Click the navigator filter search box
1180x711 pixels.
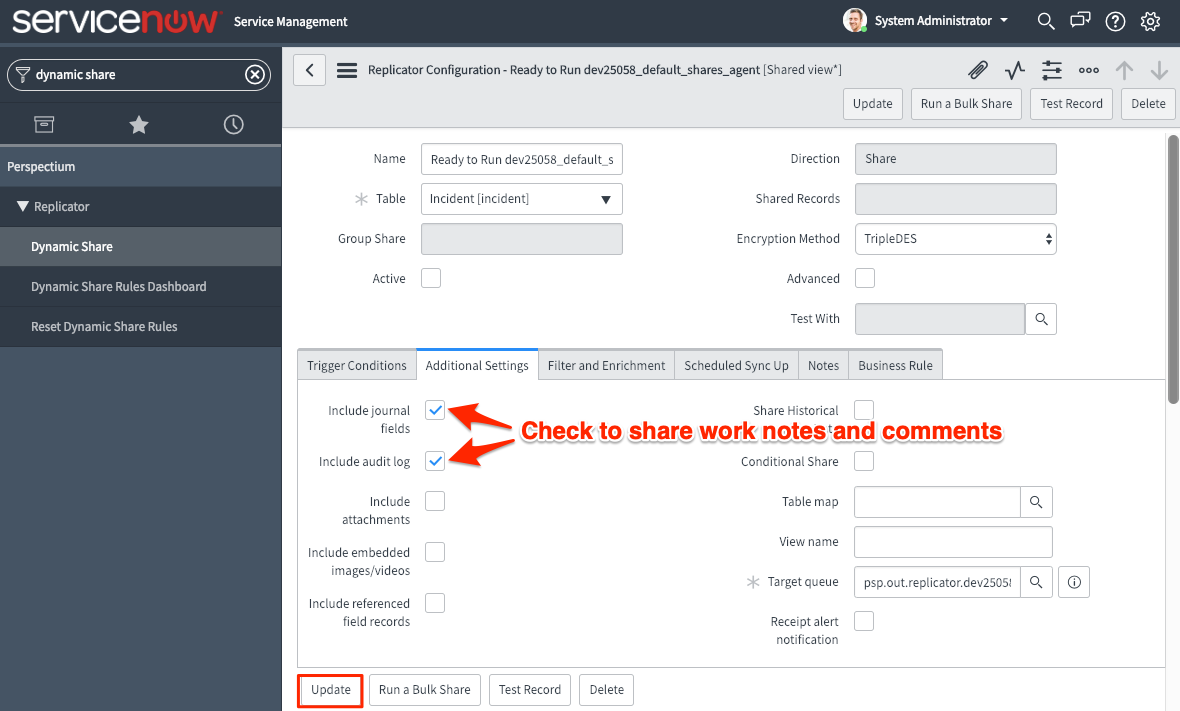click(x=139, y=74)
